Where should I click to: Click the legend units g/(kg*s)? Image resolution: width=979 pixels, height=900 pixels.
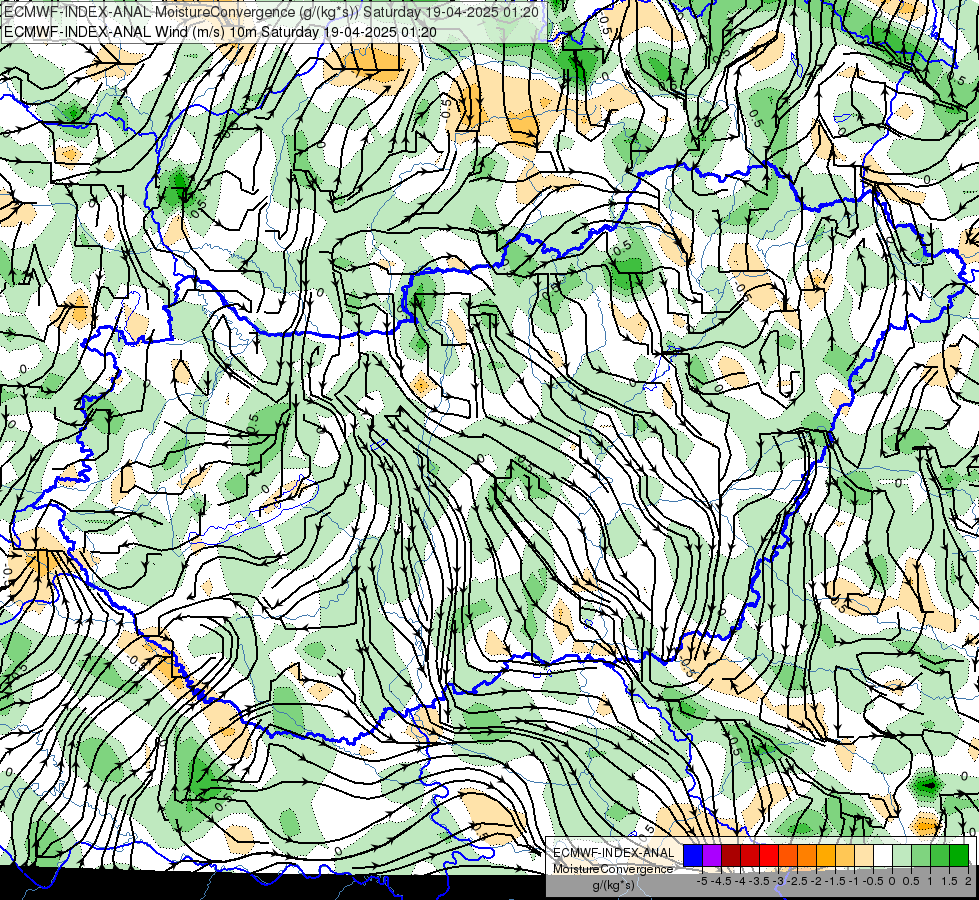coord(613,885)
